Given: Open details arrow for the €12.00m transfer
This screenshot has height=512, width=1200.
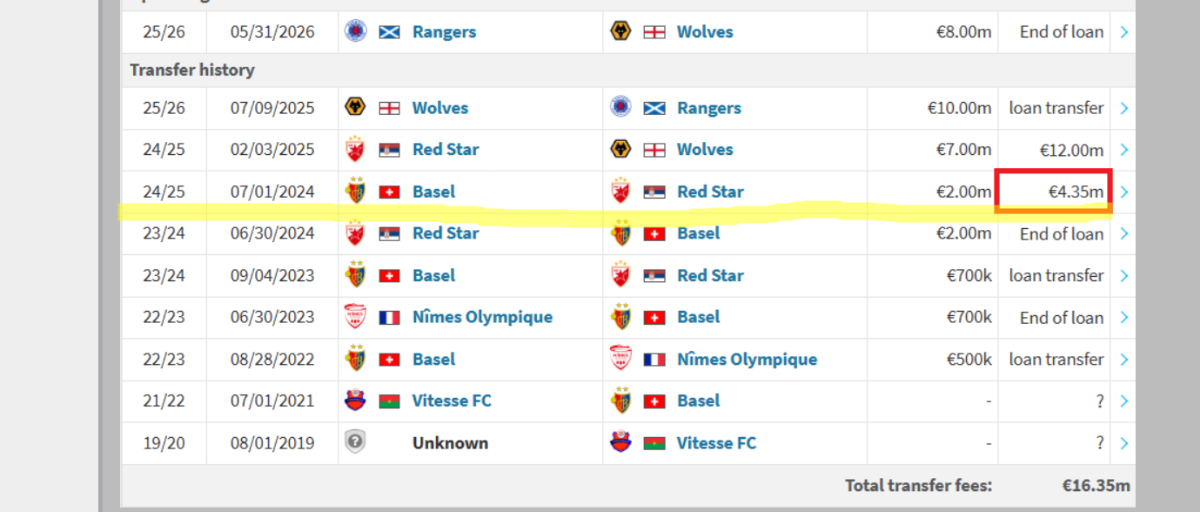Looking at the screenshot, I should (1125, 150).
